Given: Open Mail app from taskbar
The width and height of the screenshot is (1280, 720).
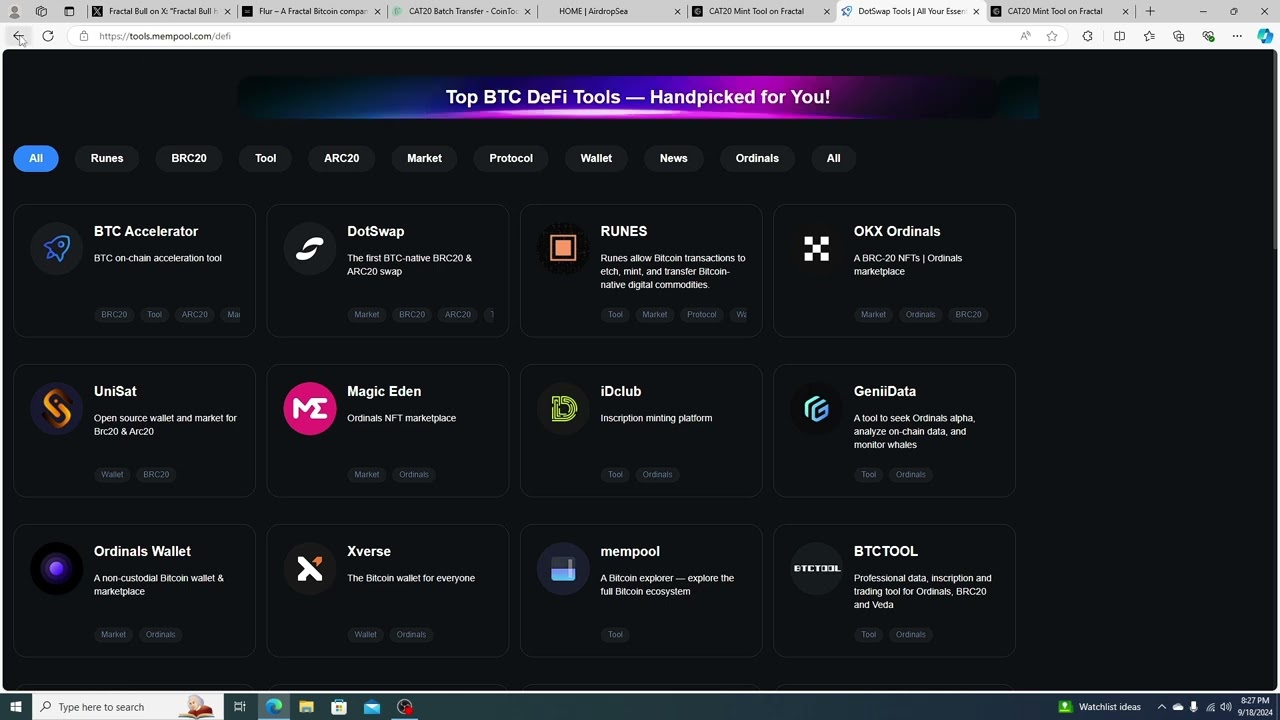Looking at the screenshot, I should click(372, 707).
